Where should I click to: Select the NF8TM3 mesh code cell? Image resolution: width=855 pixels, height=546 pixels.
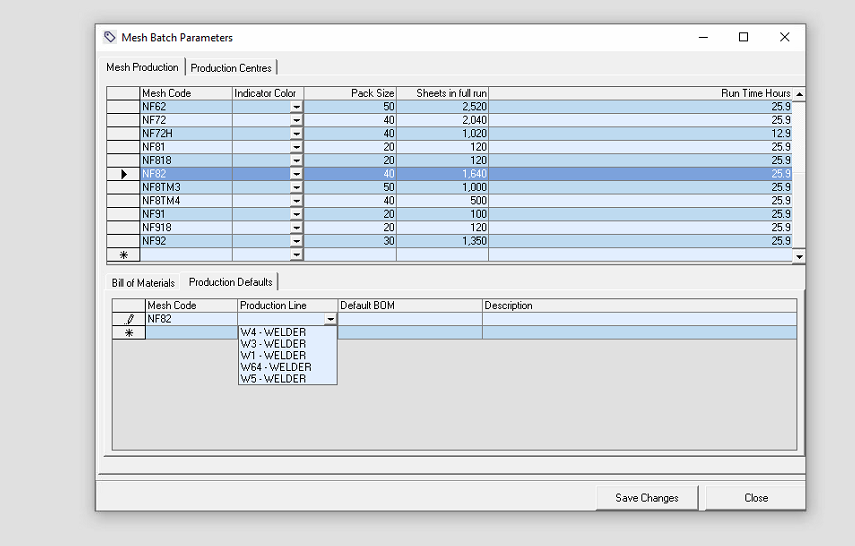click(186, 187)
